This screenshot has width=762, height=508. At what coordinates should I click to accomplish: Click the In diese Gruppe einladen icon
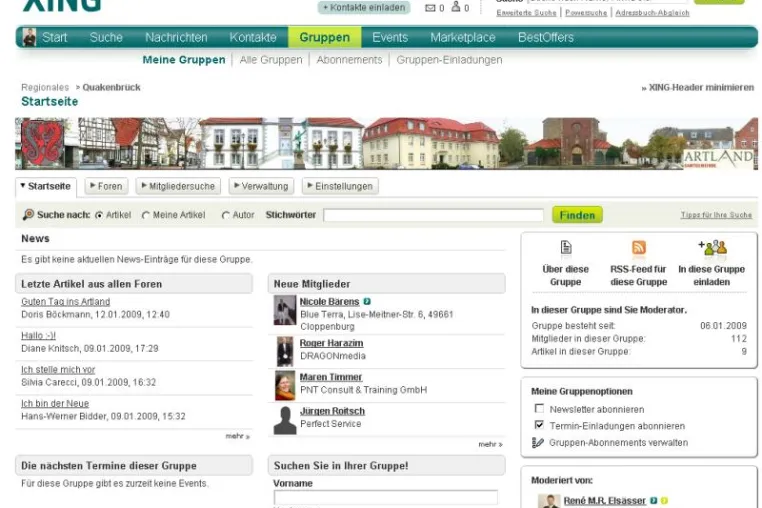[x=712, y=247]
